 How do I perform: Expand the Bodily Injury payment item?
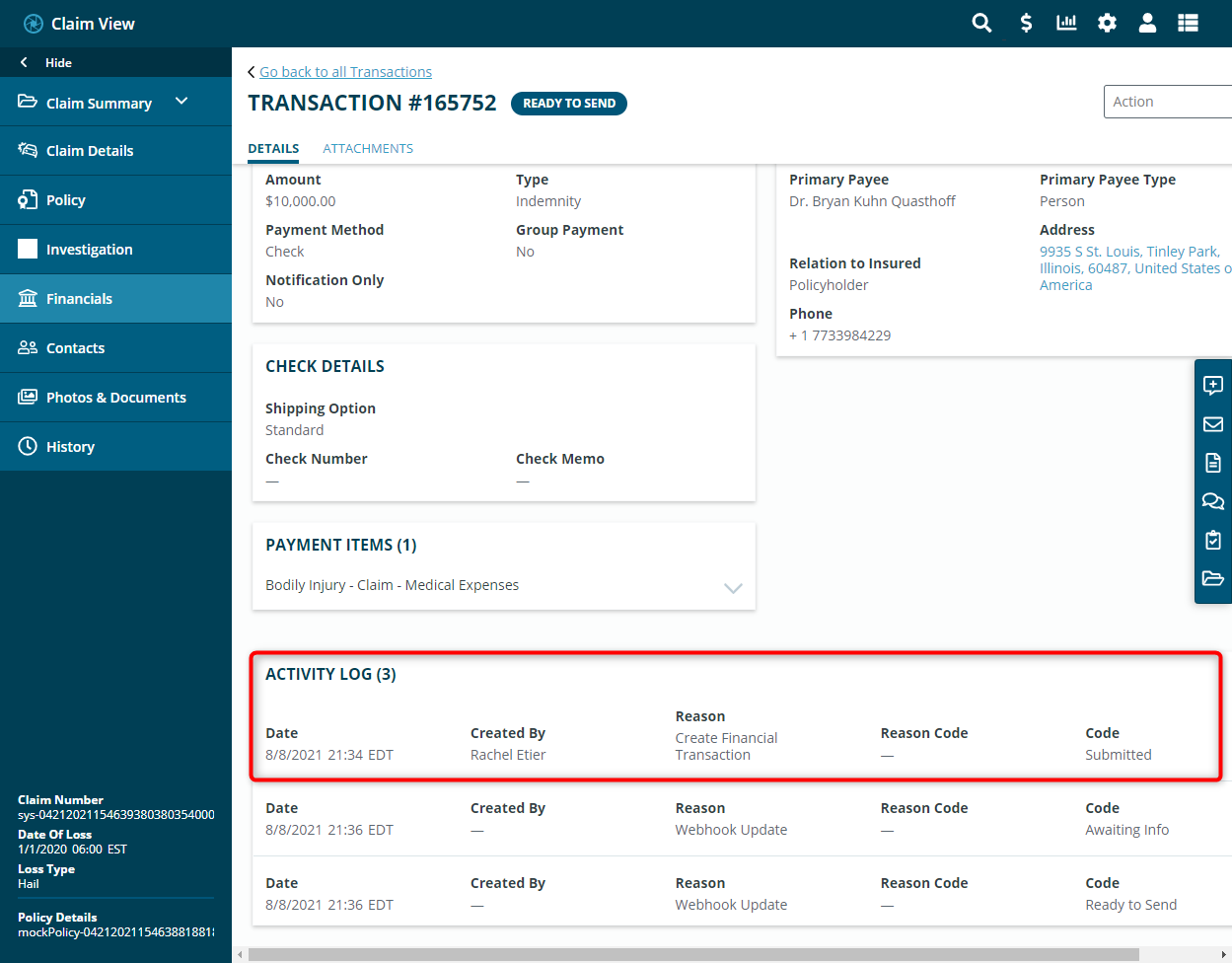733,587
